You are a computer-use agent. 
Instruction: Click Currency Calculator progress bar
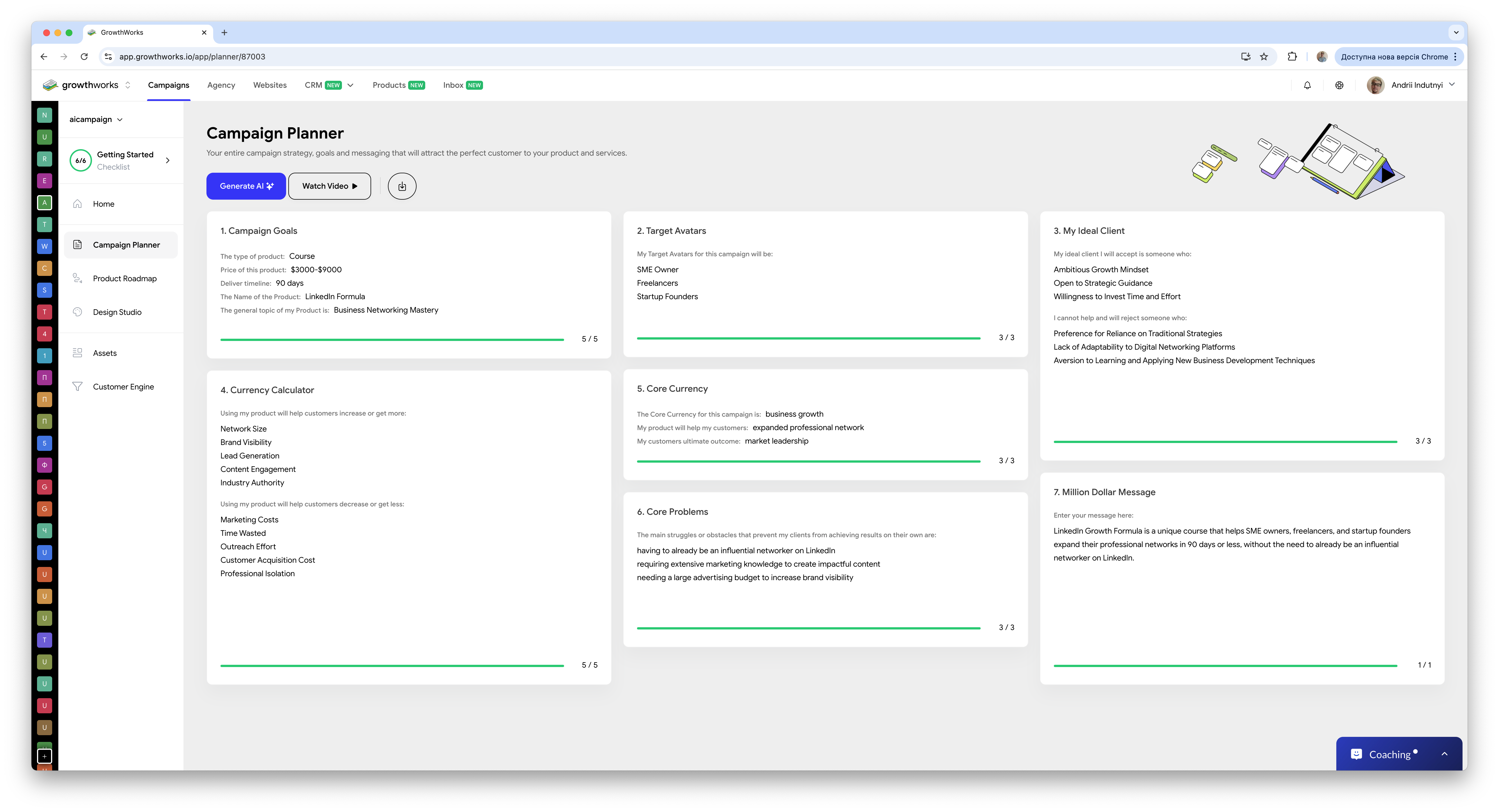392,665
